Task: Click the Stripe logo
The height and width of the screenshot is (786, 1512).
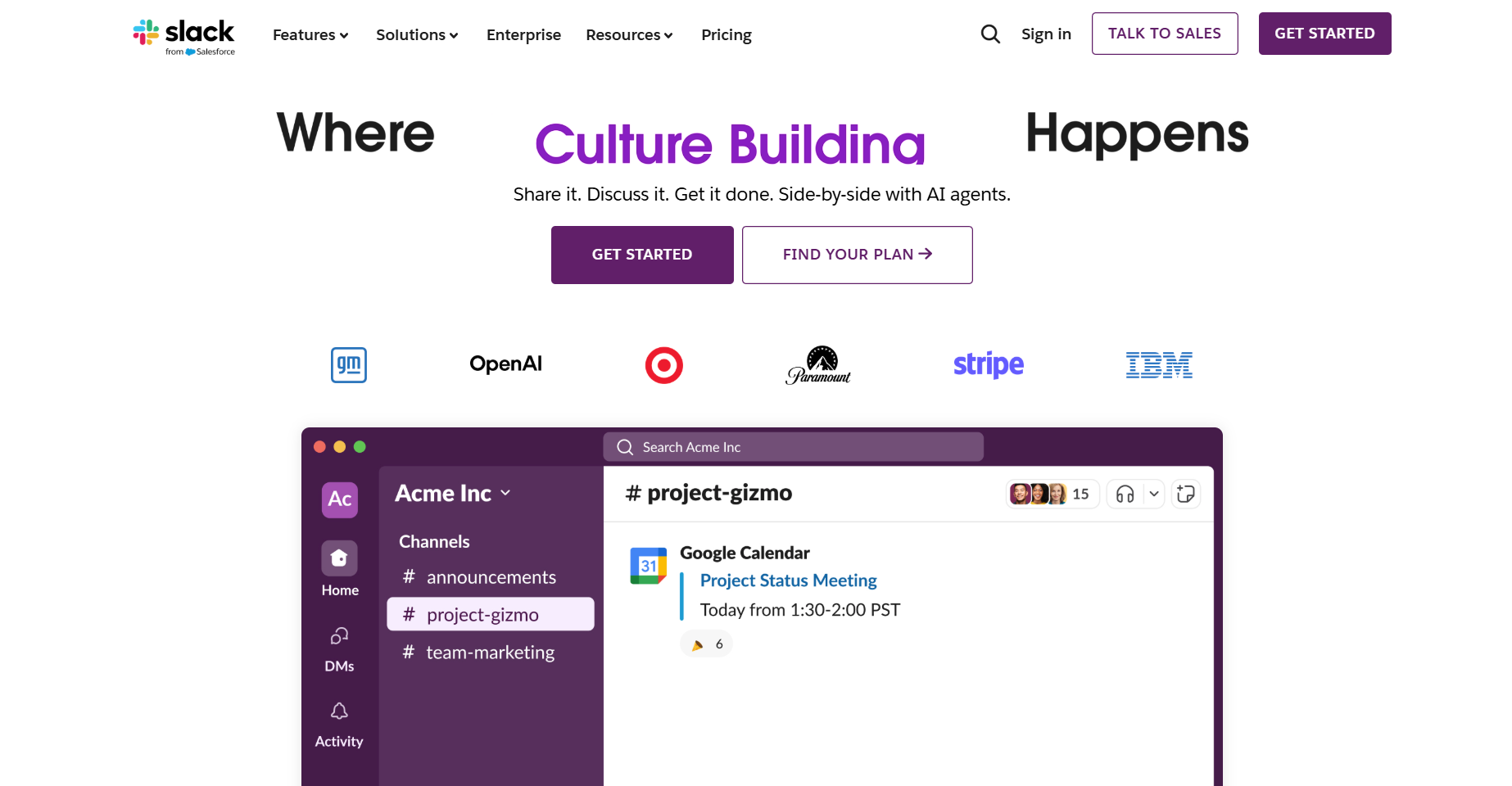Action: tap(989, 364)
